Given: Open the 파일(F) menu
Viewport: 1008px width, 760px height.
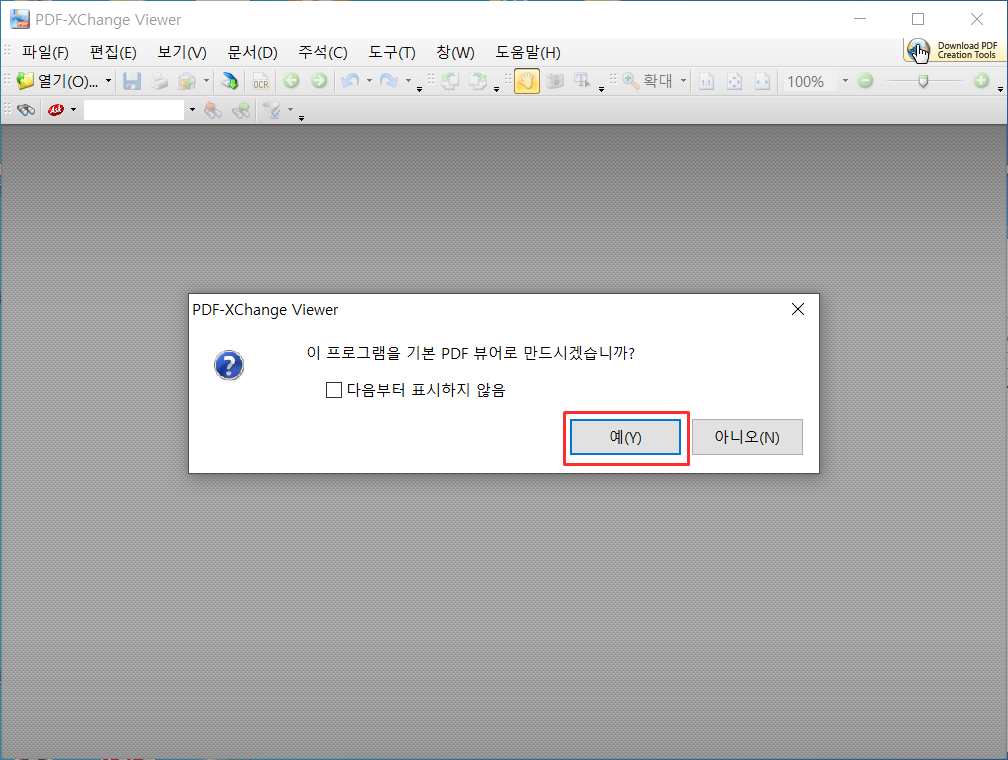Looking at the screenshot, I should pyautogui.click(x=45, y=52).
